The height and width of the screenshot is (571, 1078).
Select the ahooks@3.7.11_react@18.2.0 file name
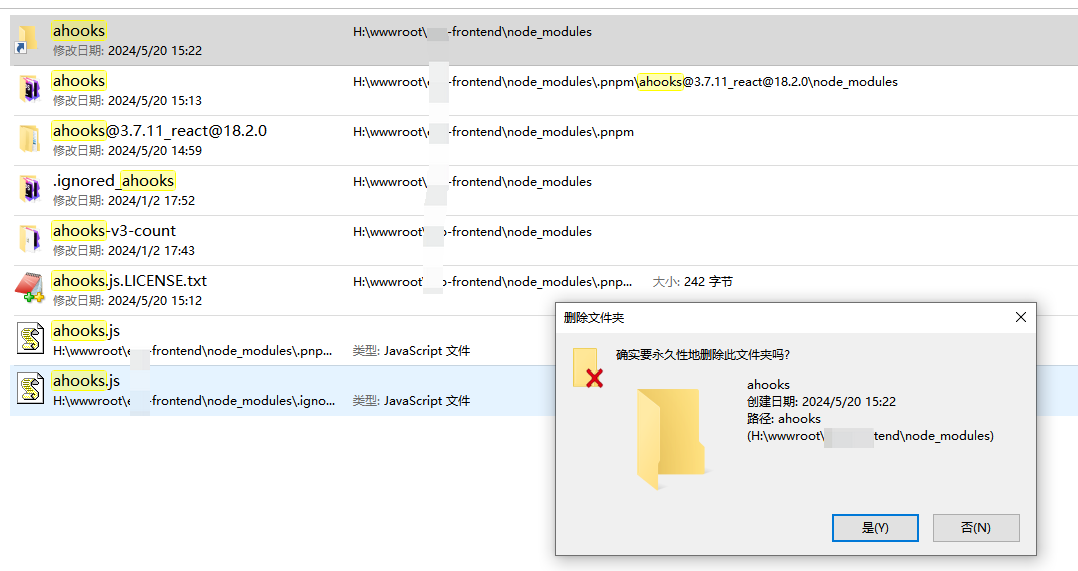coord(160,131)
